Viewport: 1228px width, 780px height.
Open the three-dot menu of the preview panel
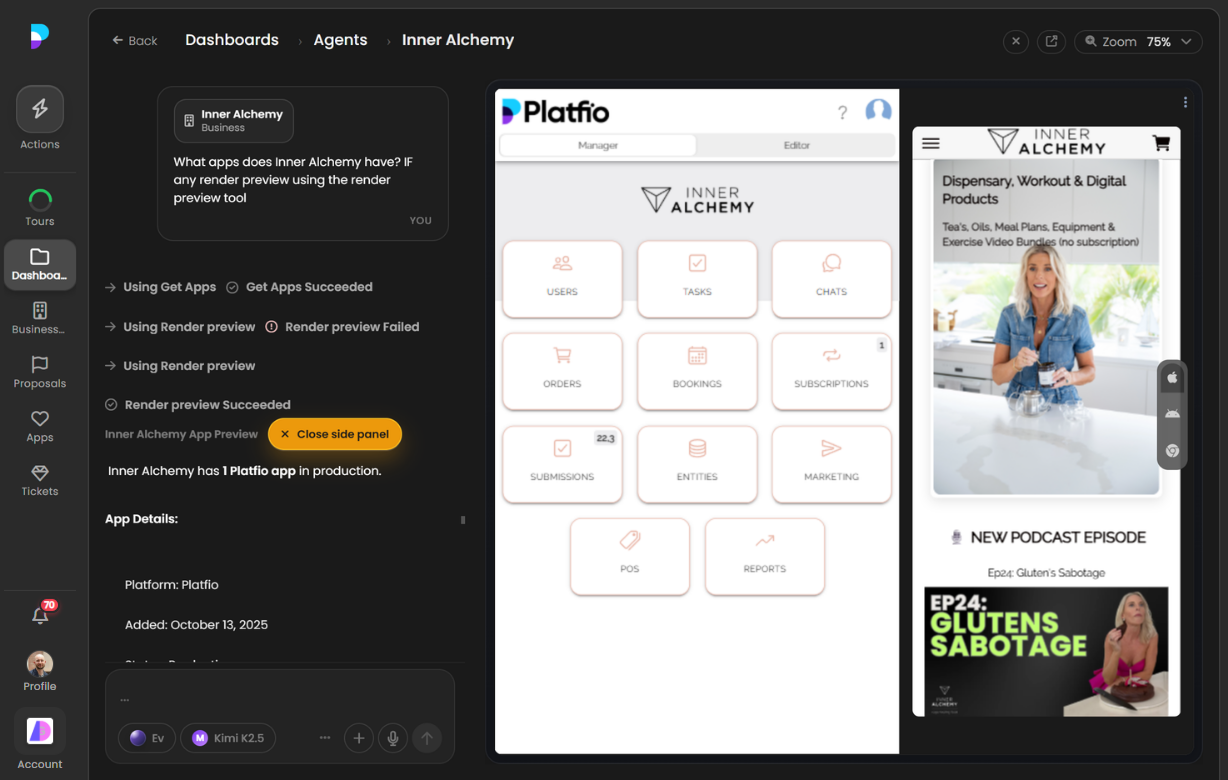coord(1185,102)
